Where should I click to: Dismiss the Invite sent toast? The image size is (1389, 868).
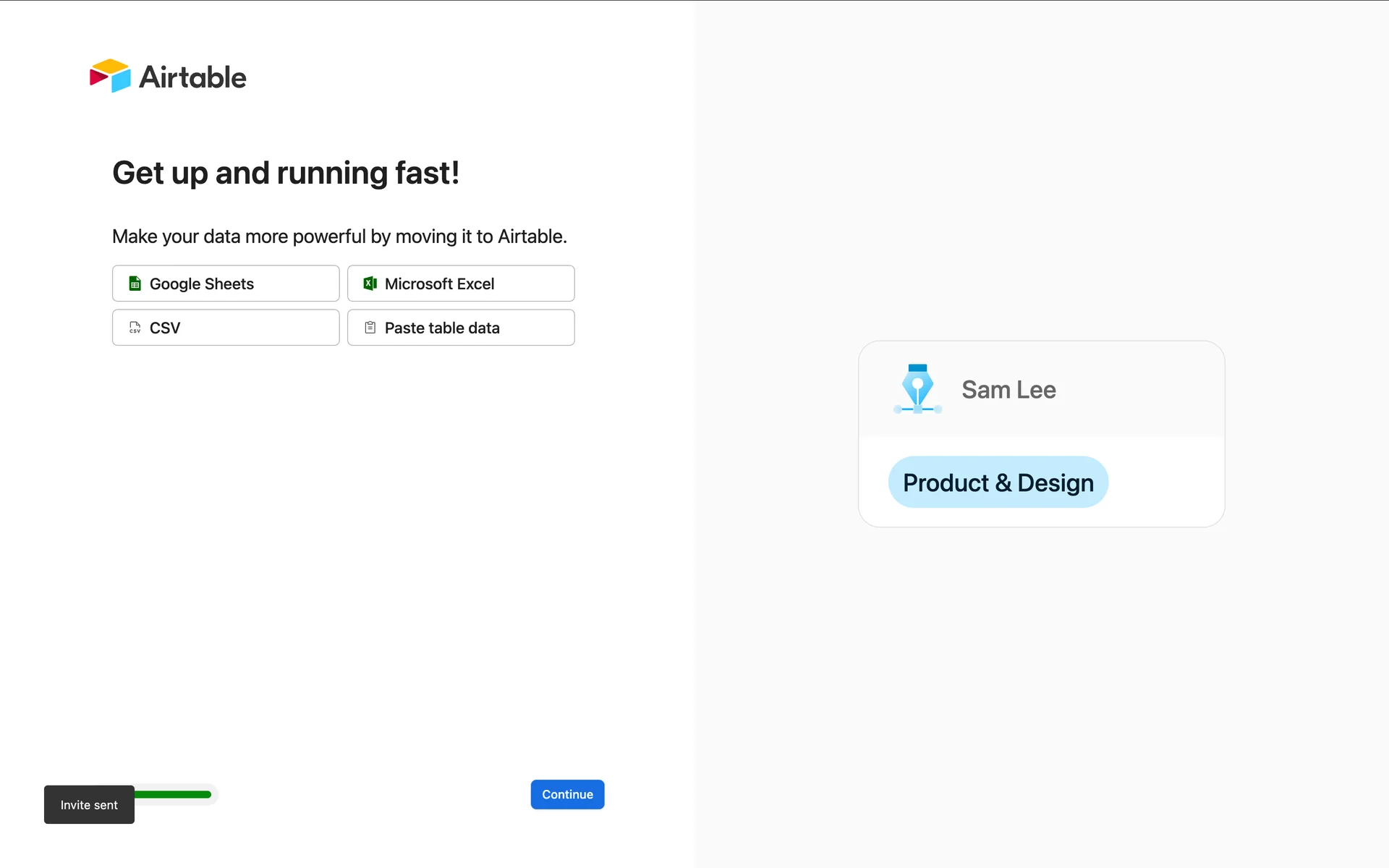[89, 805]
